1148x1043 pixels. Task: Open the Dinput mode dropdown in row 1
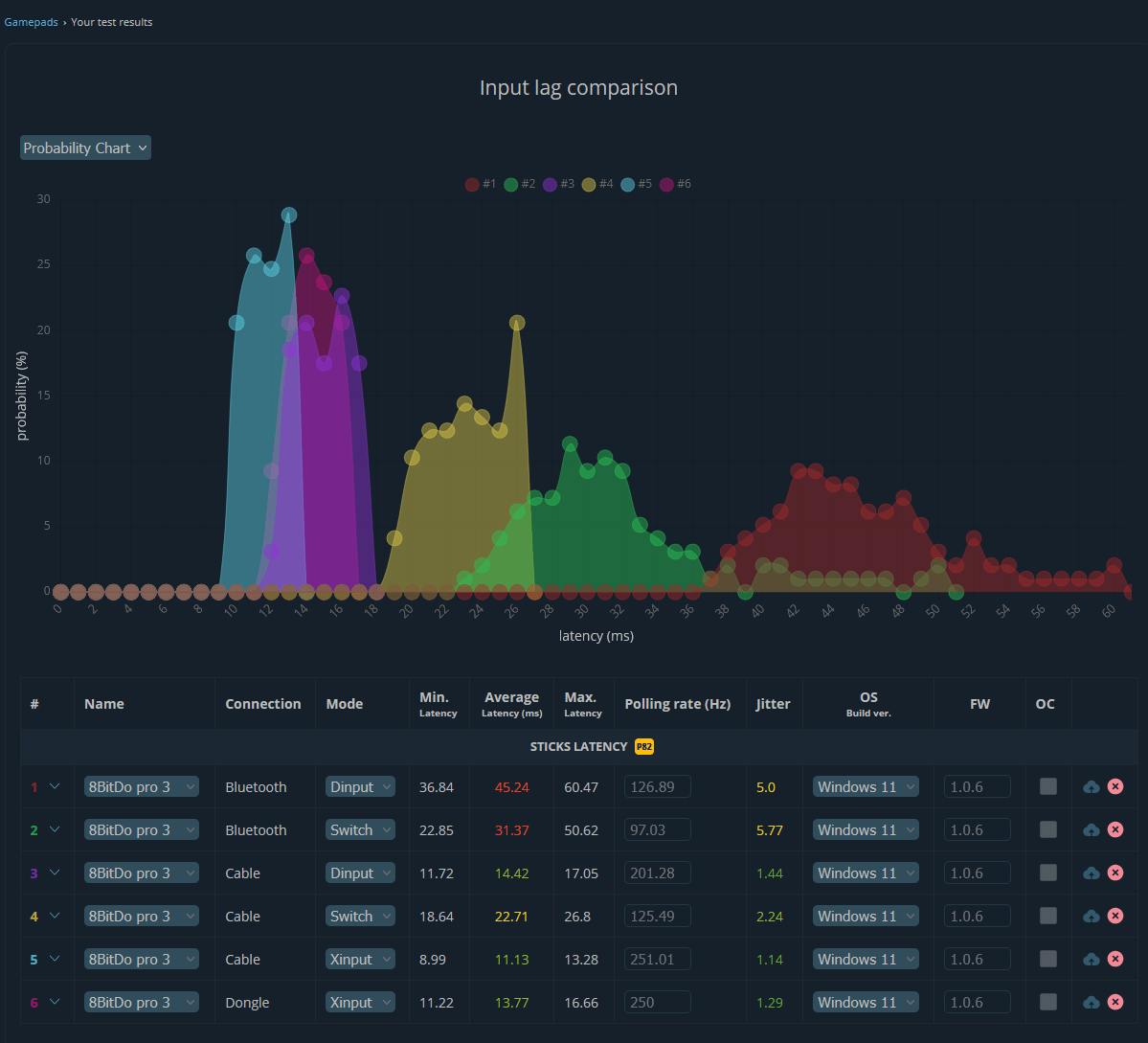[x=360, y=786]
